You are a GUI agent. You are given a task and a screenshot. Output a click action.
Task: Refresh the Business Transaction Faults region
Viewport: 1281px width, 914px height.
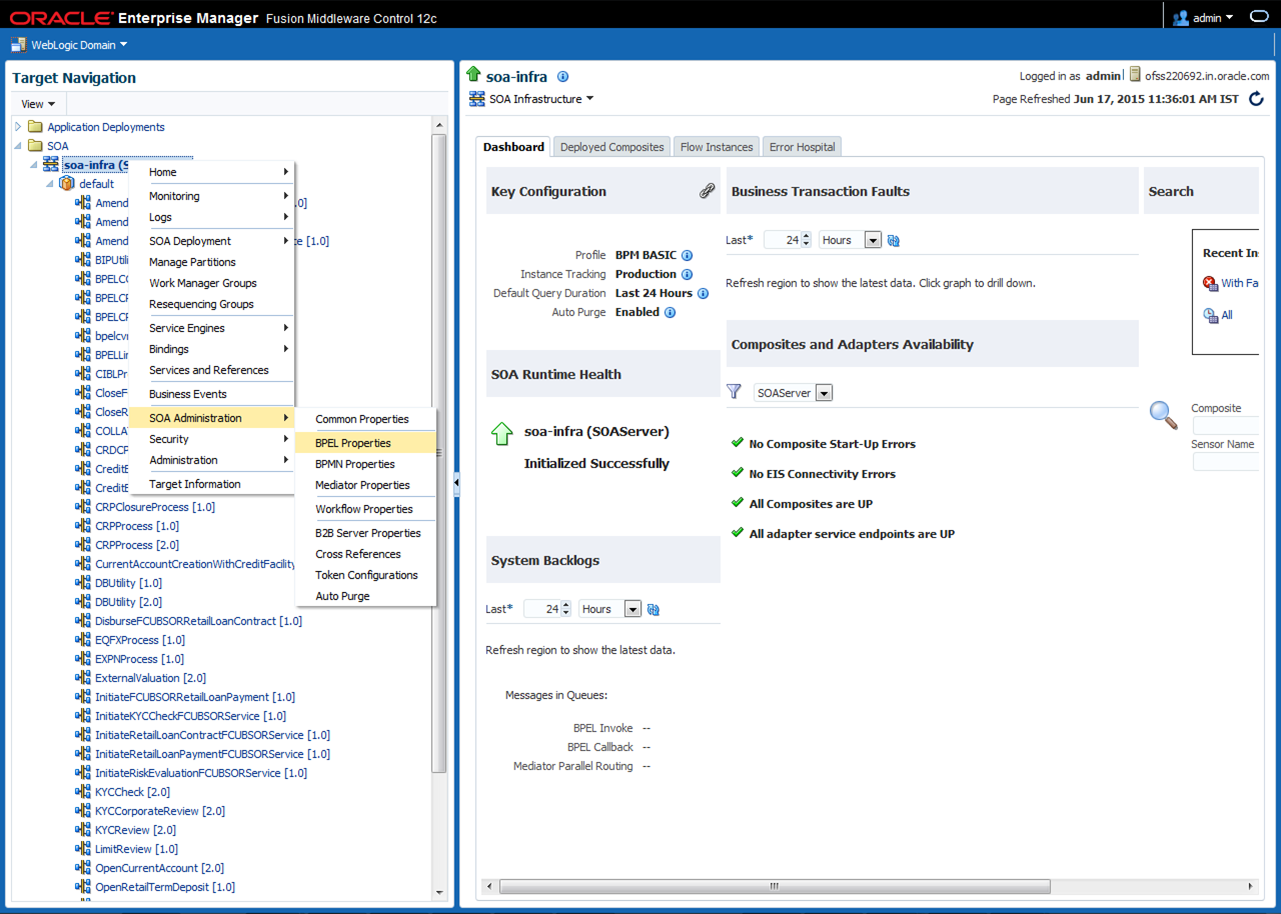tap(894, 241)
